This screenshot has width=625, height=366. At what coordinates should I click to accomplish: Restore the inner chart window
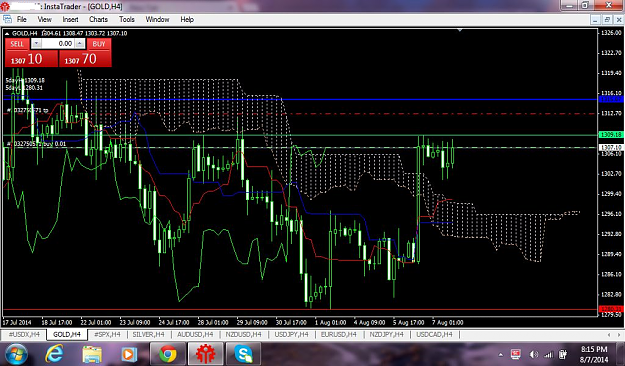coord(607,20)
